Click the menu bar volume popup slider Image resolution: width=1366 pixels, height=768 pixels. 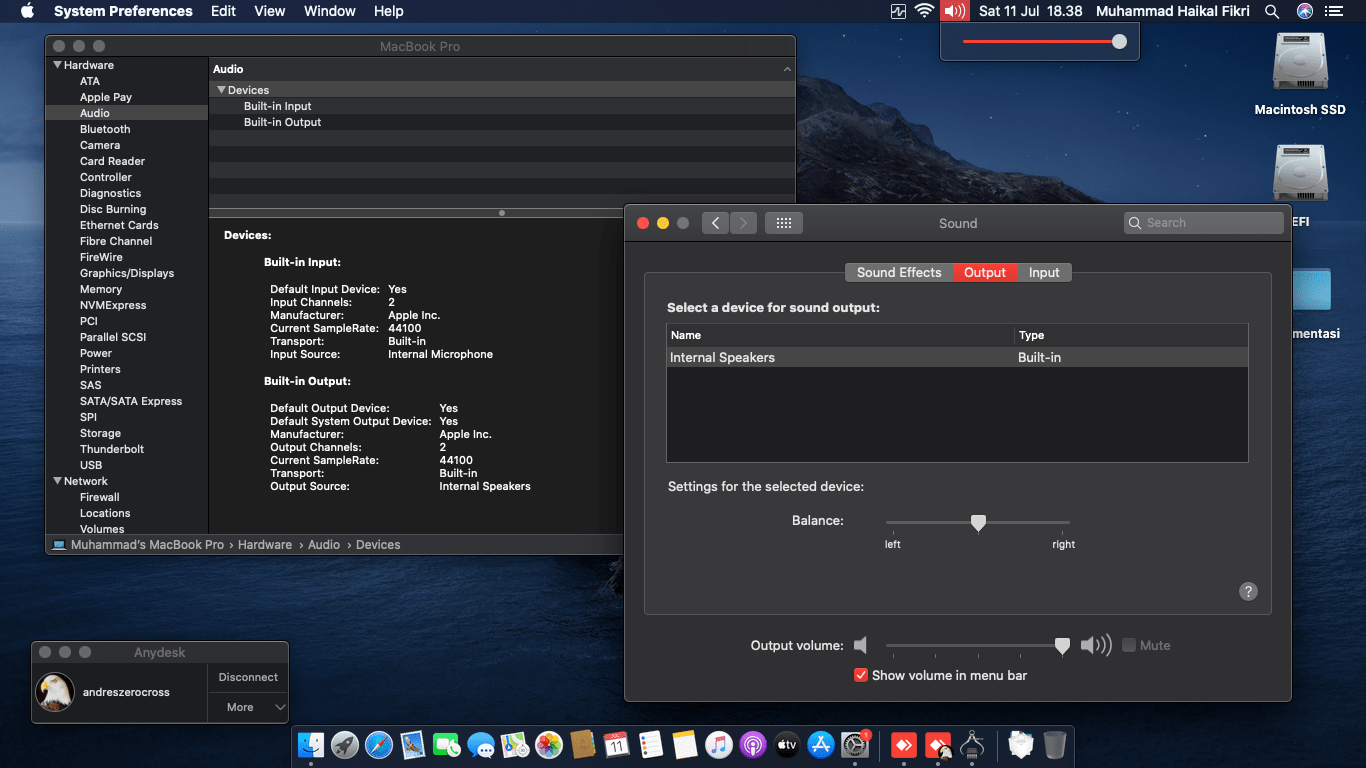[1045, 41]
